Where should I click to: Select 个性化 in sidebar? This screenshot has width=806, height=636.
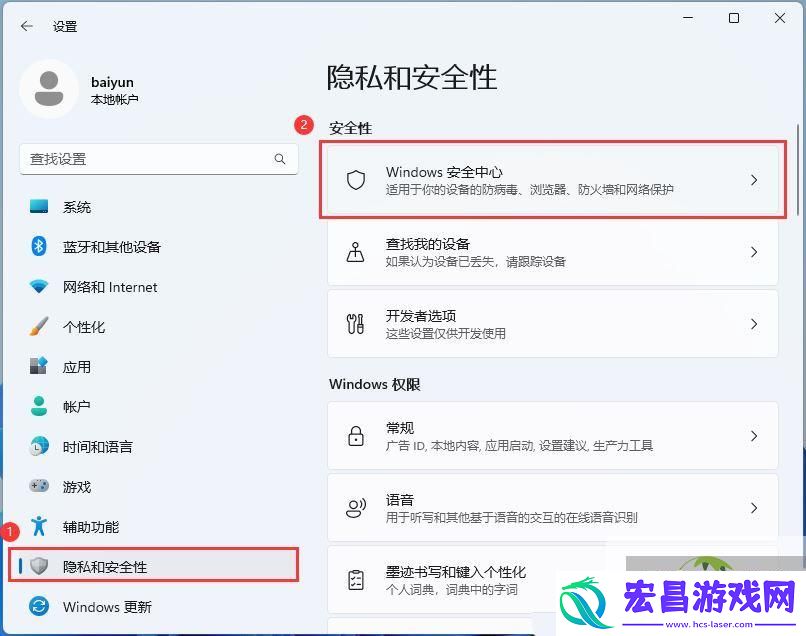158,326
